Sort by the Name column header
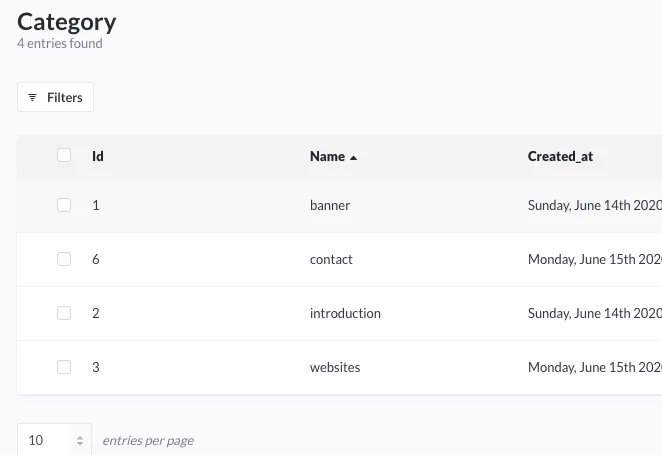 [x=327, y=156]
